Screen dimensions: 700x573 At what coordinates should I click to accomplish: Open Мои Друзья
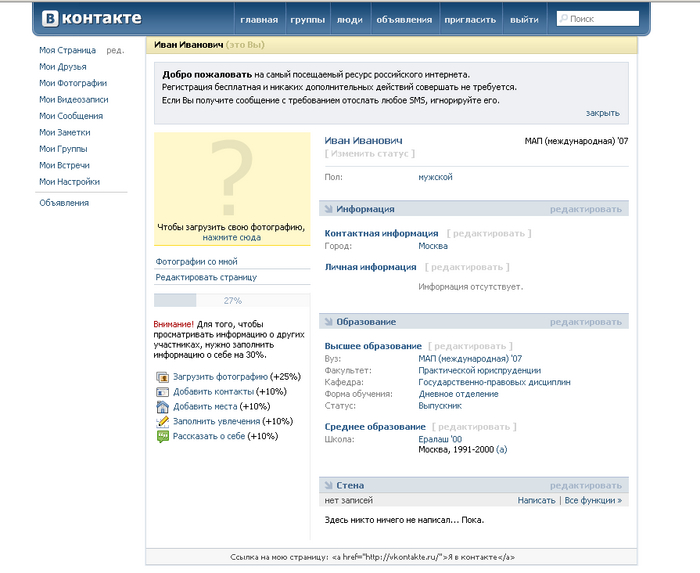[63, 67]
